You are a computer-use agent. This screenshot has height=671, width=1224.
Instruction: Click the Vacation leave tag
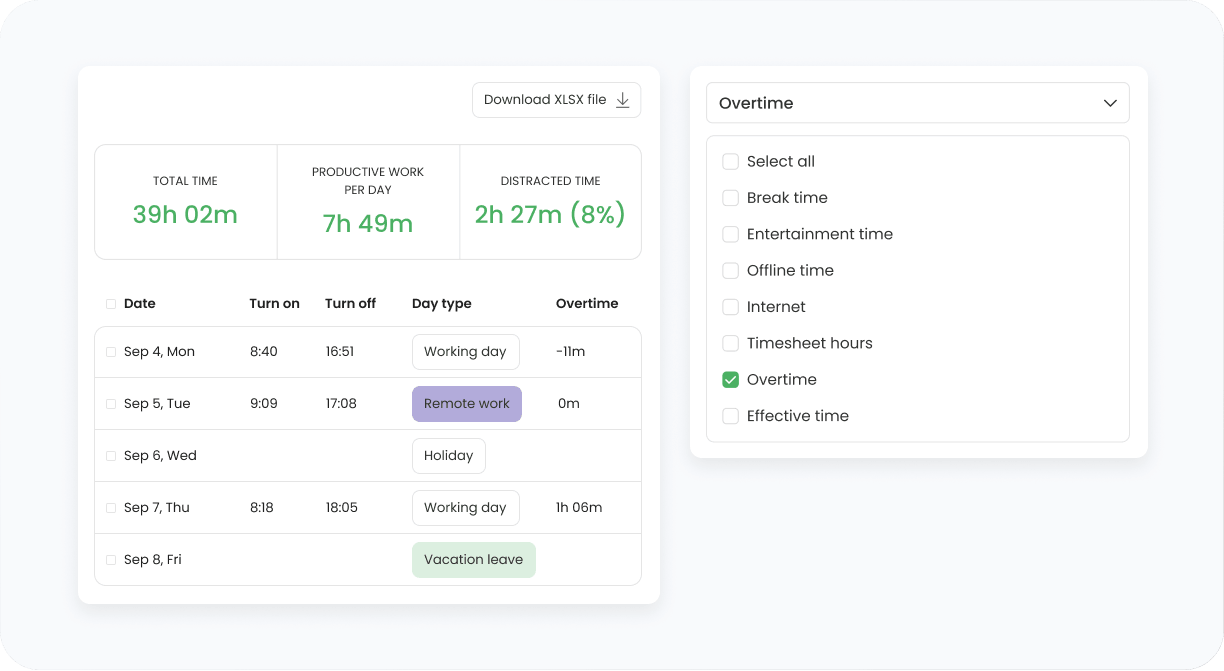pos(474,560)
